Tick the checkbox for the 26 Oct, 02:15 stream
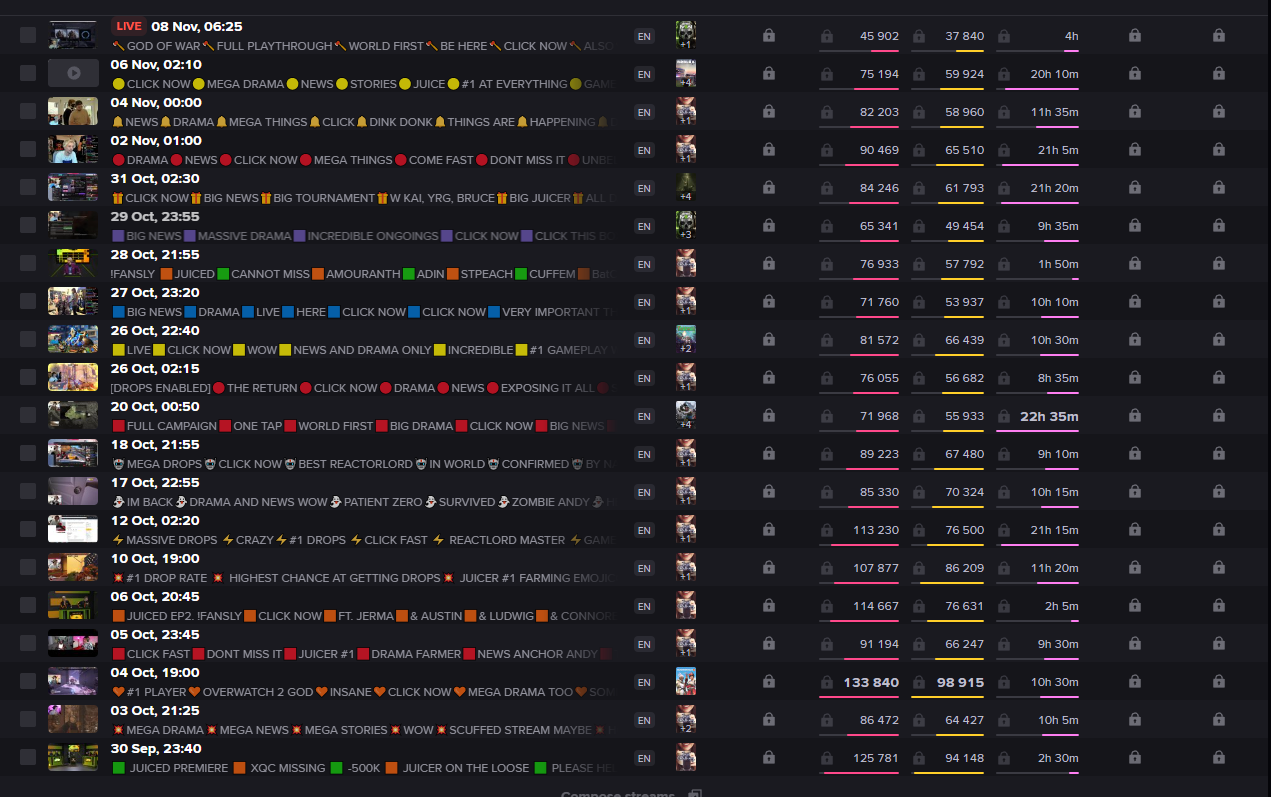 [x=28, y=377]
